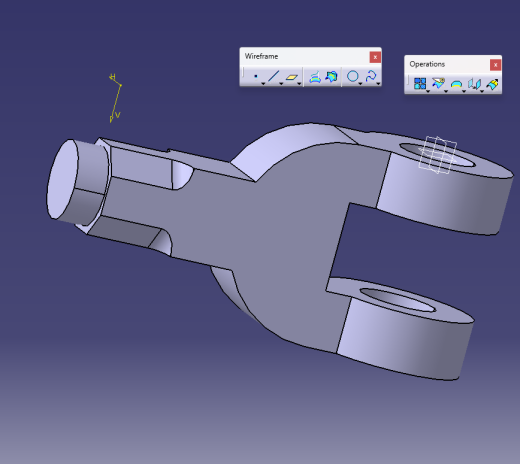This screenshot has width=520, height=464.
Task: Expand the Spline tool flyout arrow
Action: coord(378,84)
